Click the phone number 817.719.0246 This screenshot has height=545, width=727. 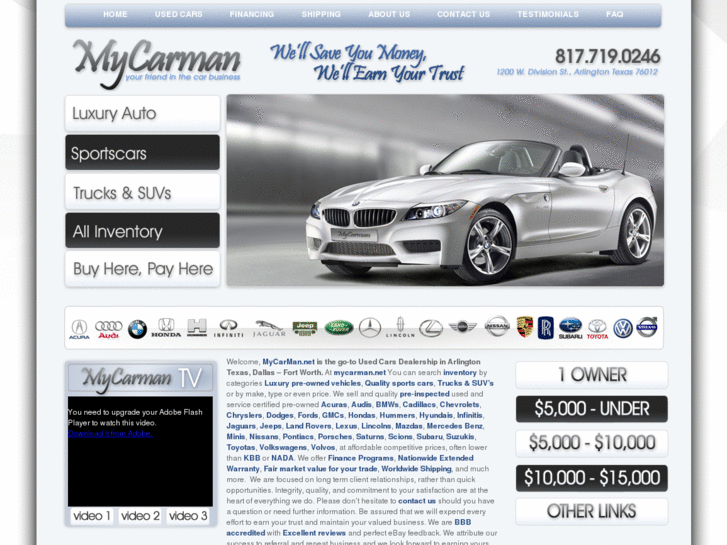tap(607, 57)
